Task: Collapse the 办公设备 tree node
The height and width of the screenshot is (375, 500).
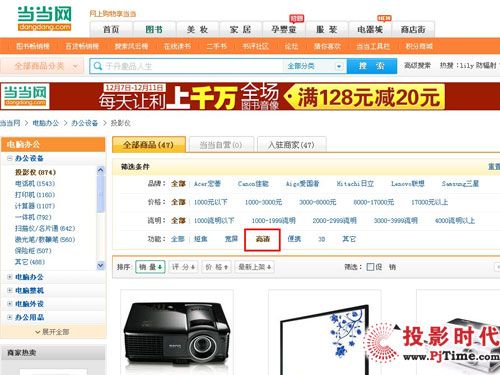Action: [x=10, y=158]
